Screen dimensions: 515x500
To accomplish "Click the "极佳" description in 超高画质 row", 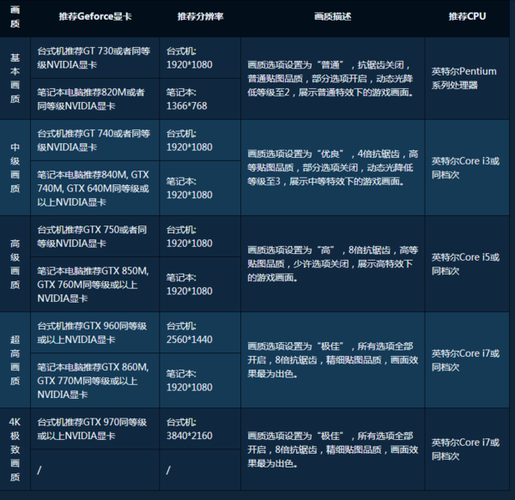I will pos(333,360).
